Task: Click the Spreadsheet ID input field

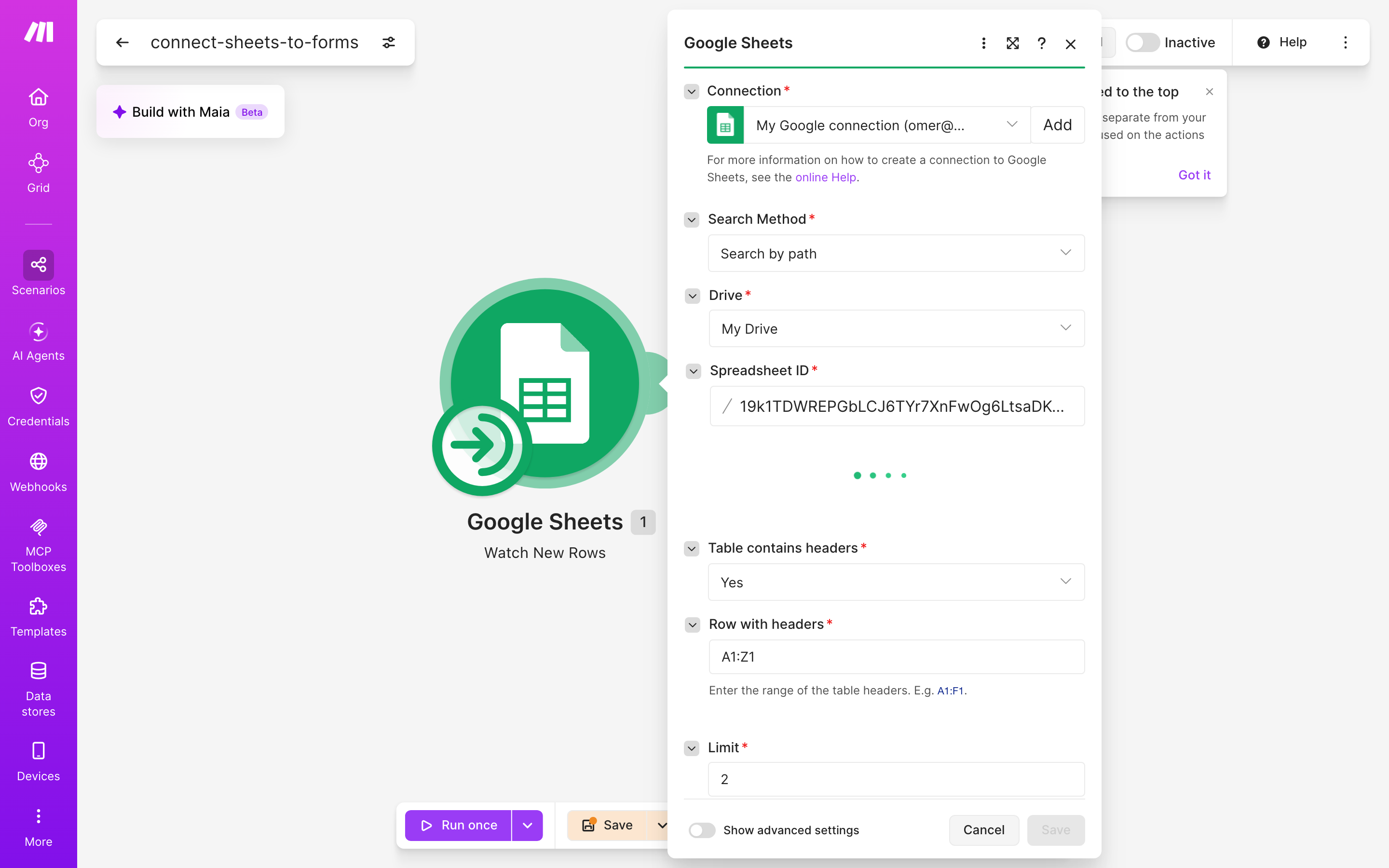Action: point(897,406)
